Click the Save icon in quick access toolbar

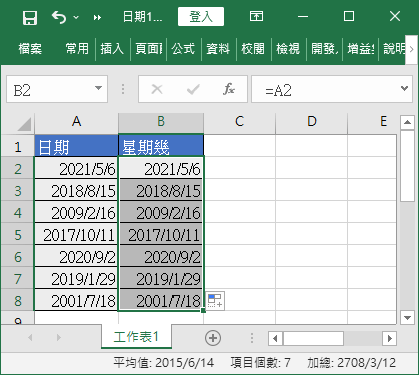(x=30, y=17)
